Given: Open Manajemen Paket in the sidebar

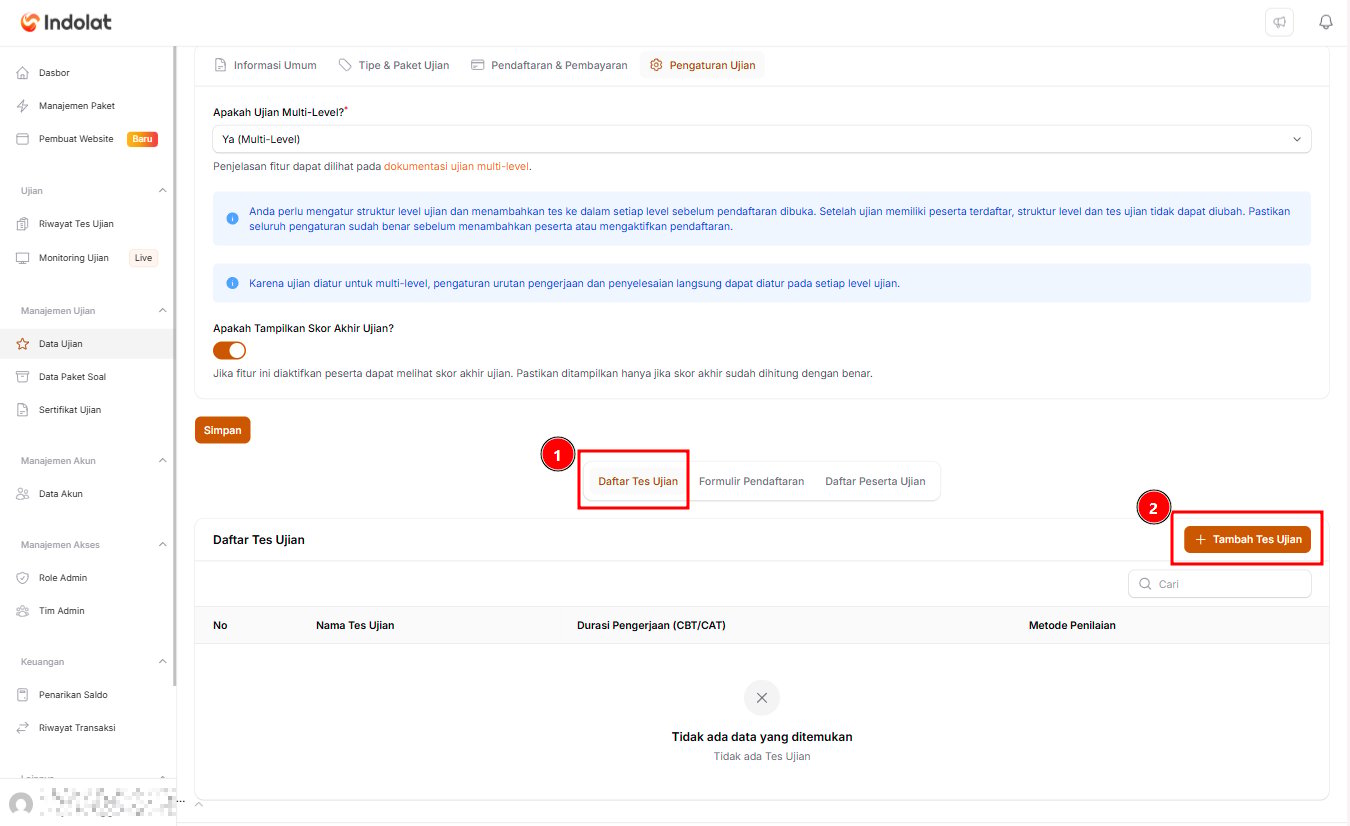Looking at the screenshot, I should [88, 106].
